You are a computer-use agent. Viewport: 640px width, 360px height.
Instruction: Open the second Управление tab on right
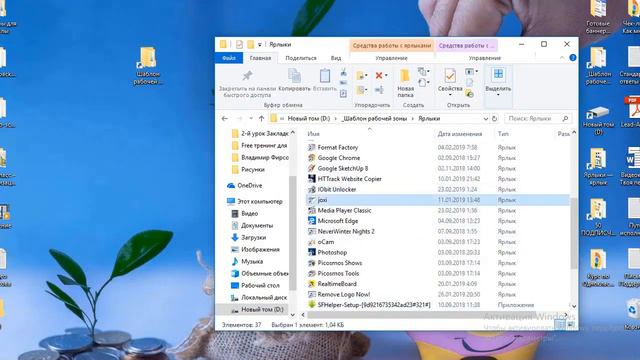pos(484,58)
